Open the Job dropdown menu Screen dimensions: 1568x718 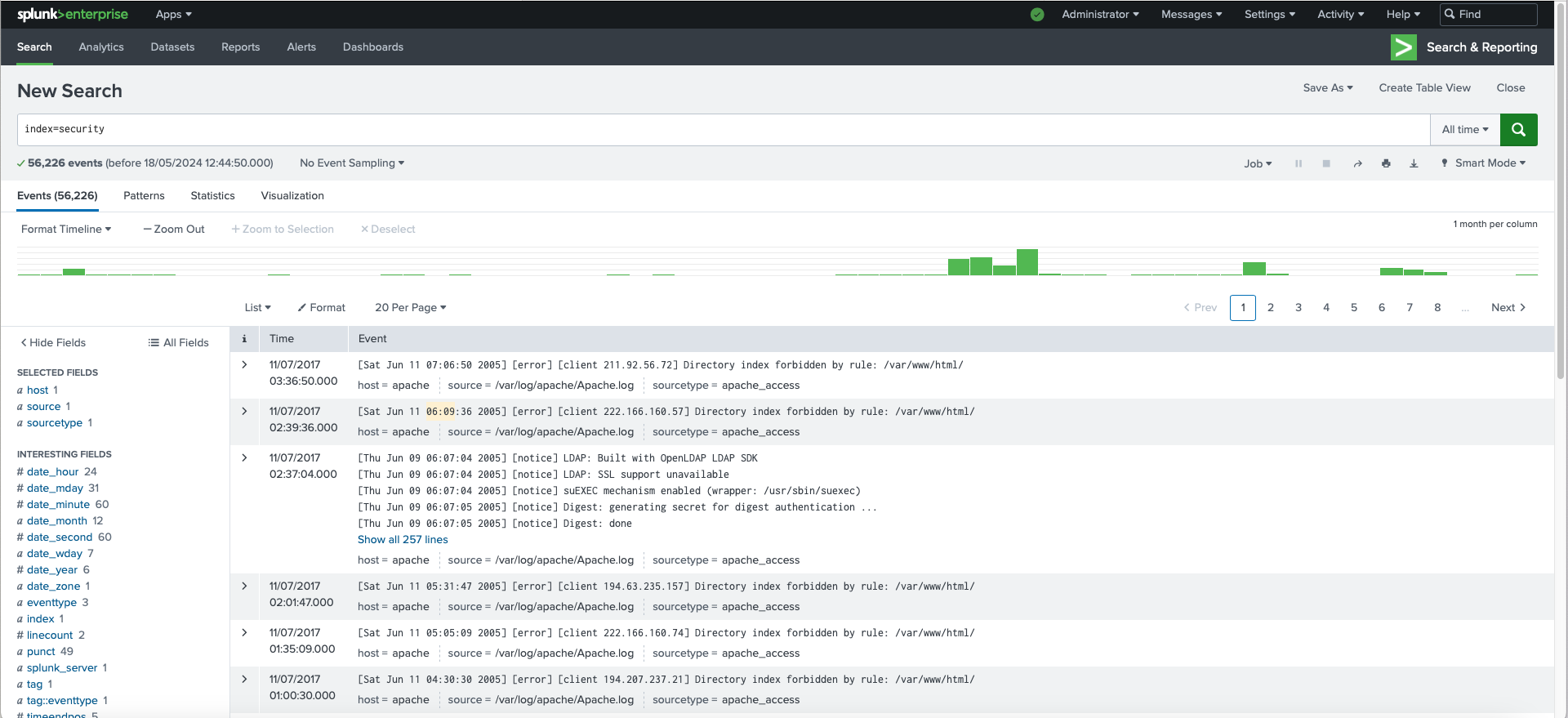coord(1258,163)
